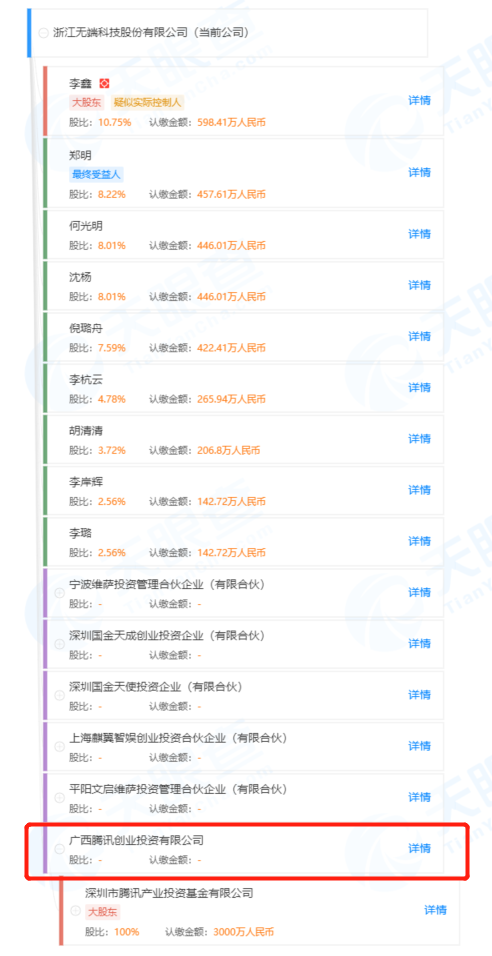Click company name 平阳文启维萨投资管理合伙企业（有限合伙）

(x=179, y=789)
